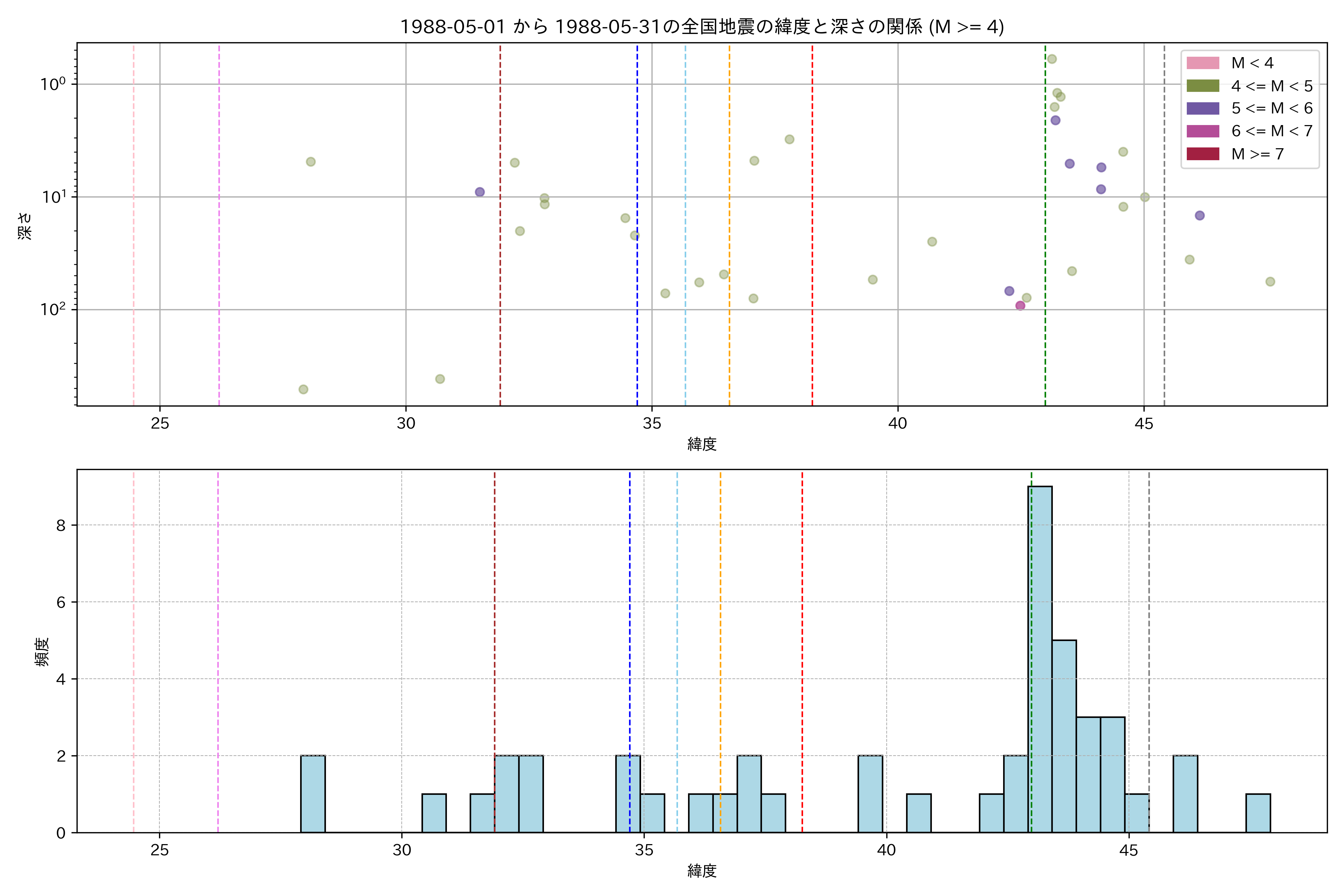The image size is (1344, 896).
Task: Click the rightmost scatter point near latitude 47.5
Action: point(1270,282)
